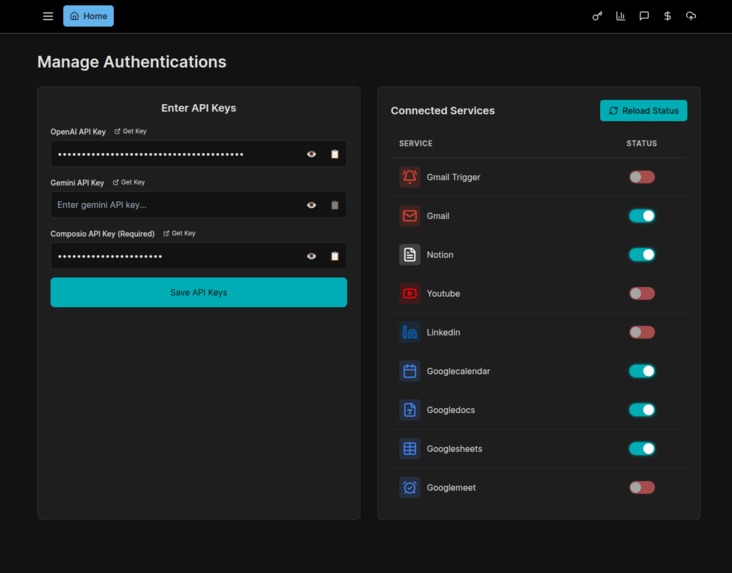Paste into OpenAI API key via clipboard icon
This screenshot has height=573, width=732.
click(335, 154)
